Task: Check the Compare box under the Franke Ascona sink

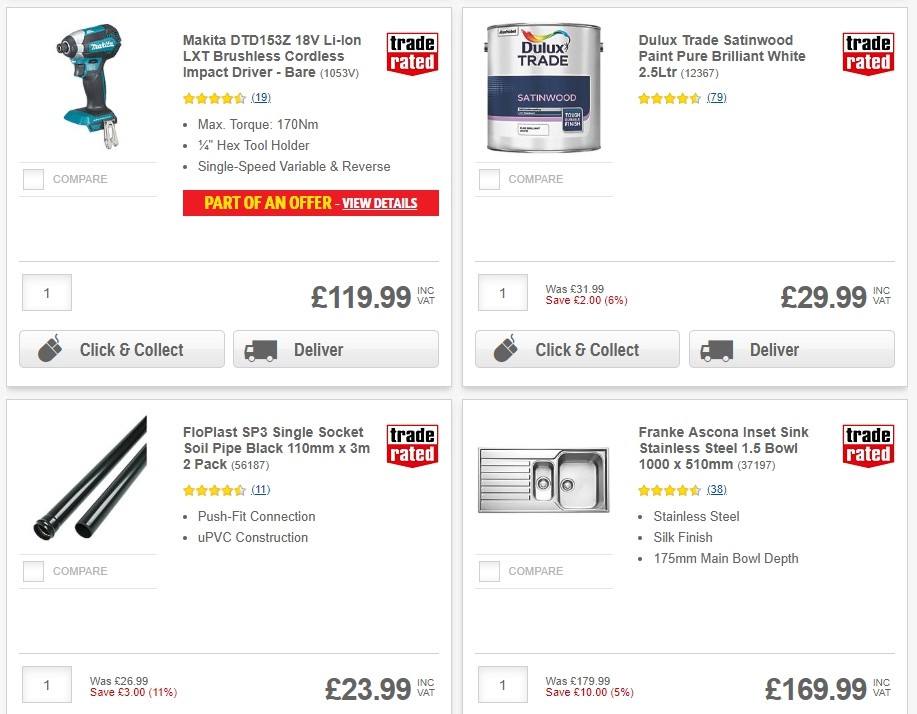Action: (489, 571)
